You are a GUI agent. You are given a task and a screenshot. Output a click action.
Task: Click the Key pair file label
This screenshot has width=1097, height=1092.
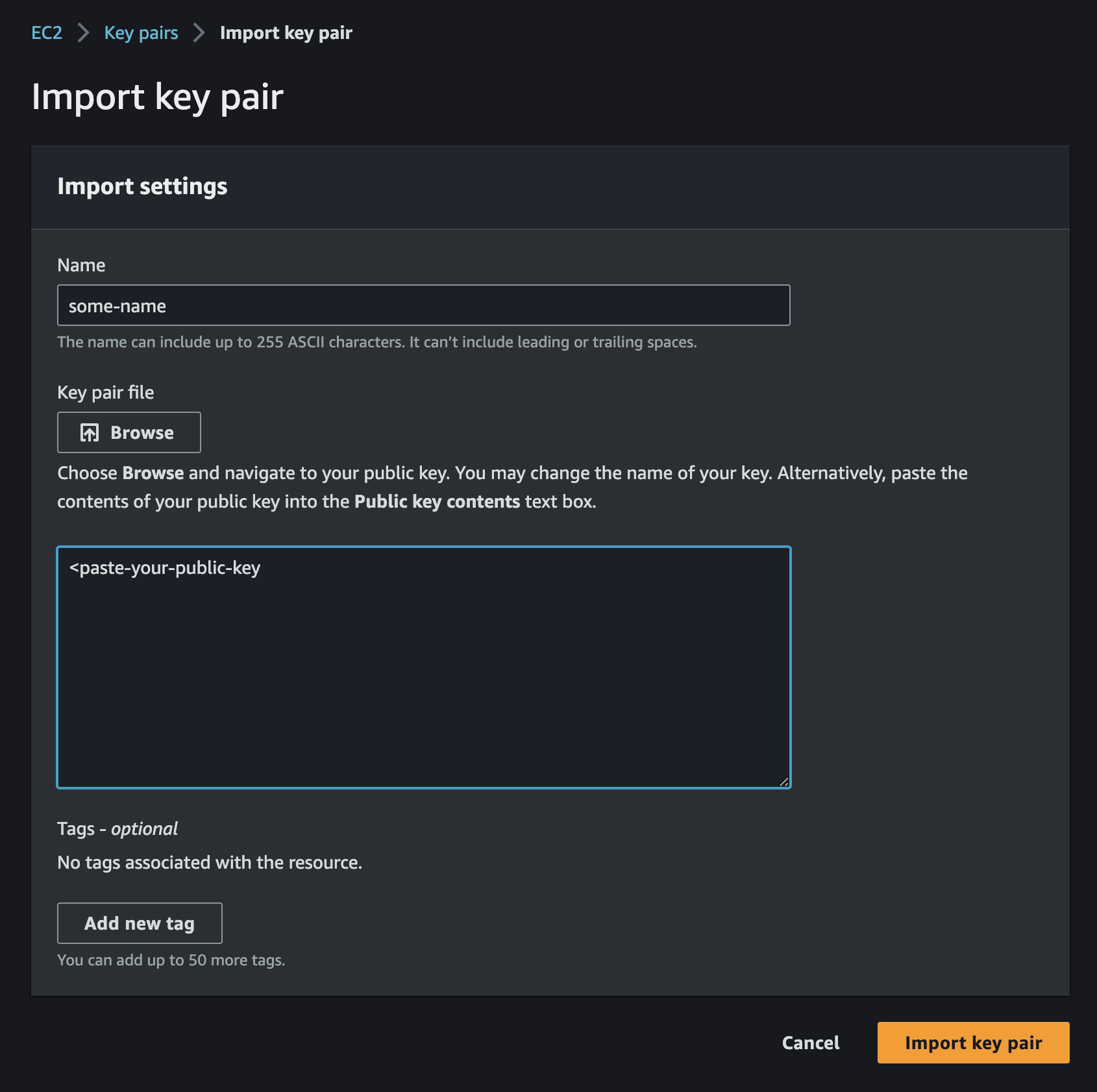pos(106,392)
